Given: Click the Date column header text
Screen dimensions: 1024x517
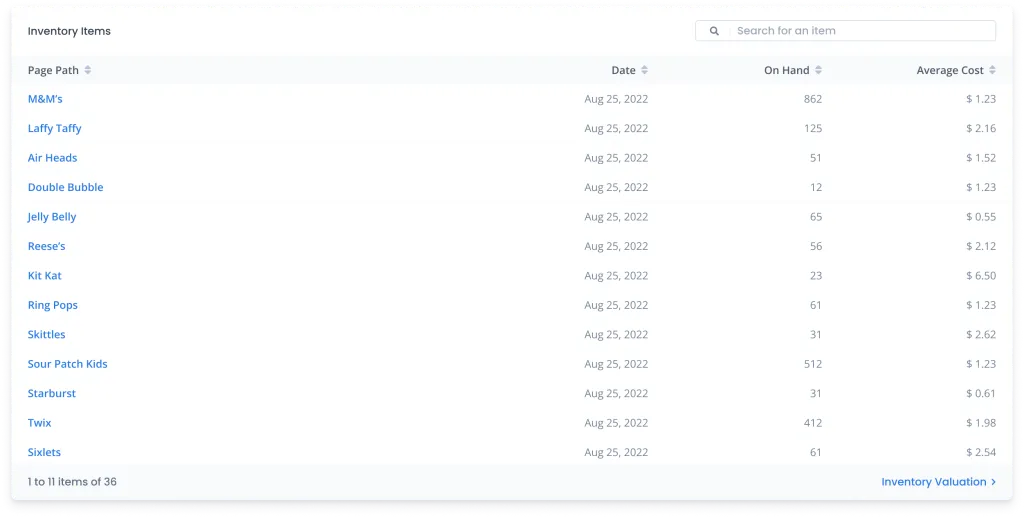Looking at the screenshot, I should coord(624,70).
